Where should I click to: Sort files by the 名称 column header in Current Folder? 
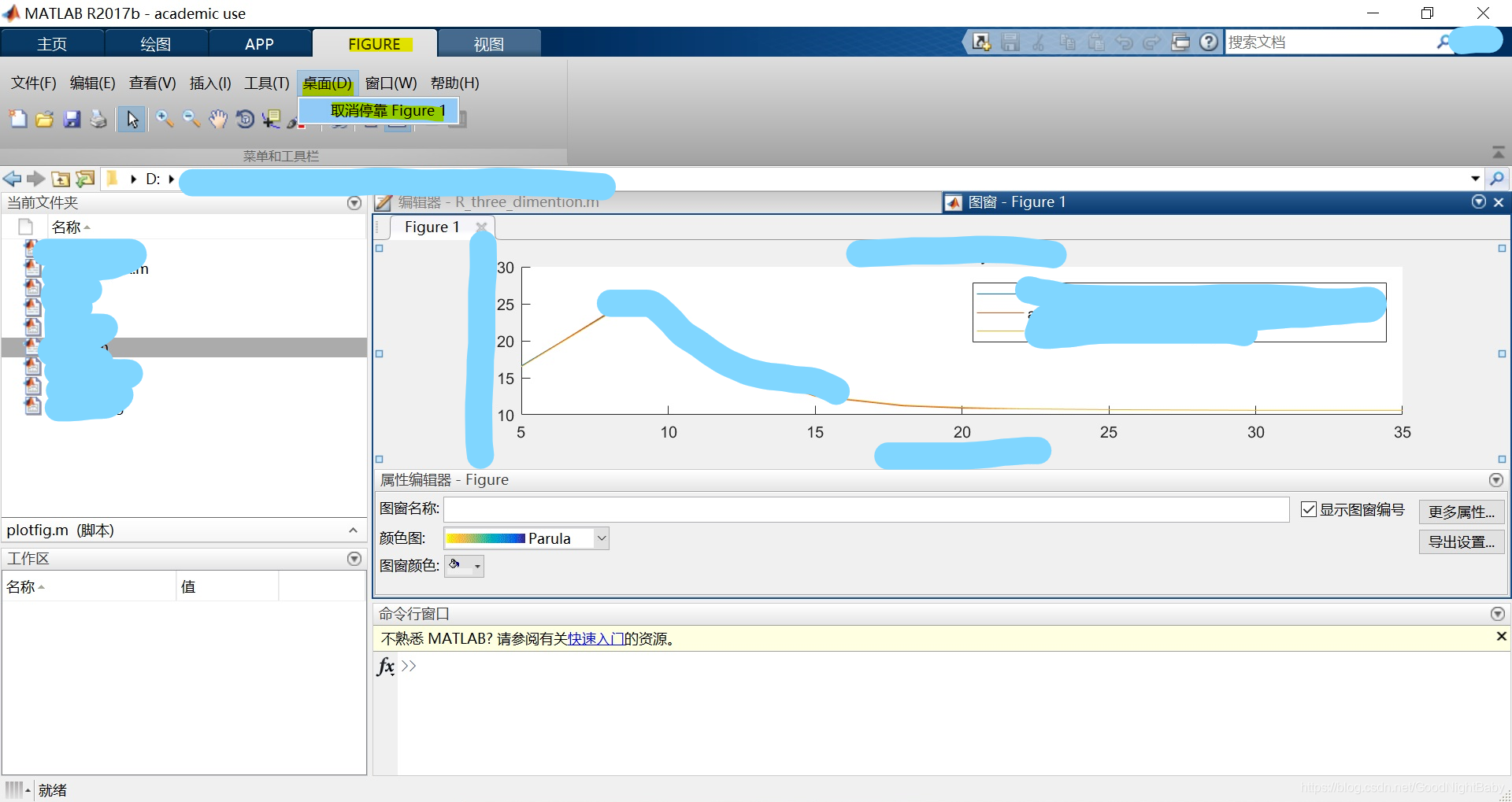pyautogui.click(x=71, y=227)
